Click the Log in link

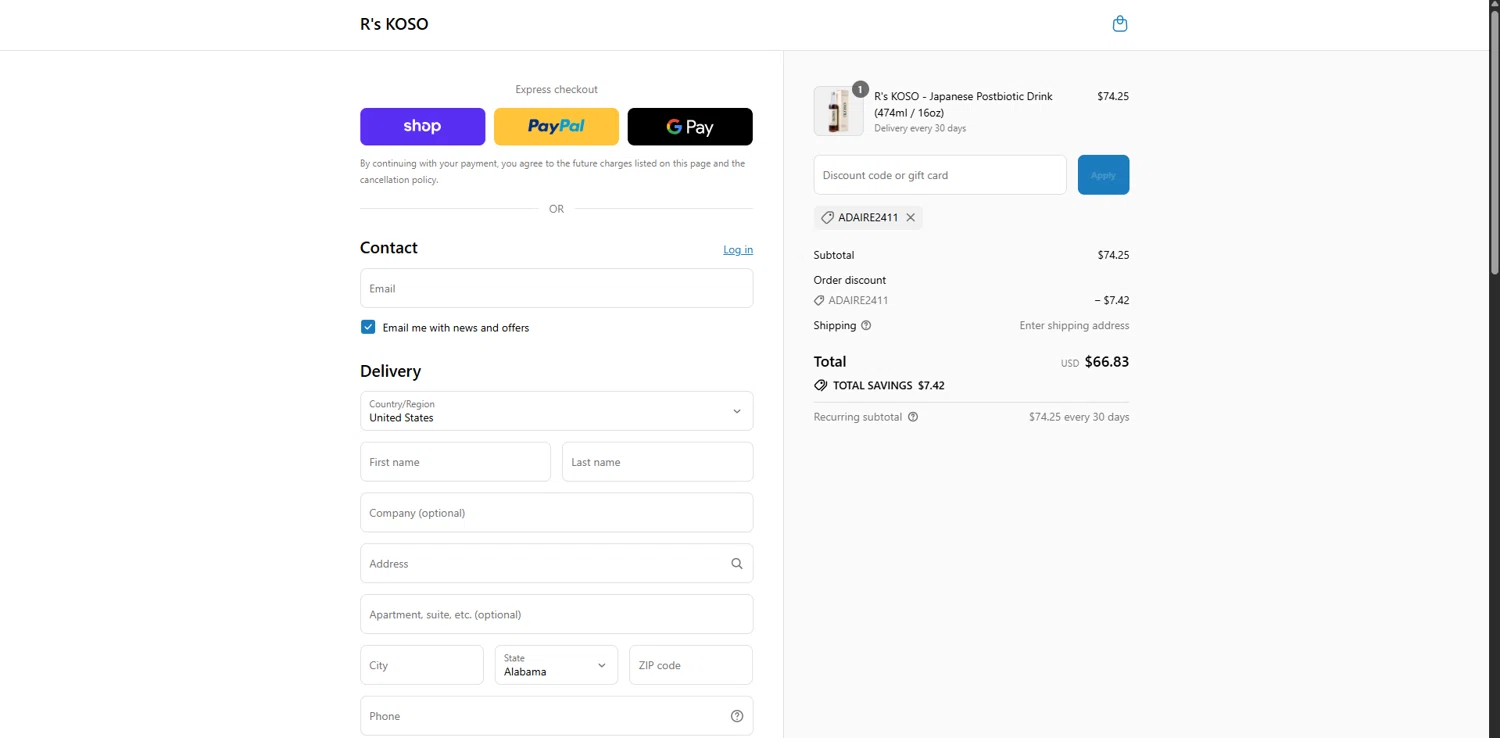738,250
